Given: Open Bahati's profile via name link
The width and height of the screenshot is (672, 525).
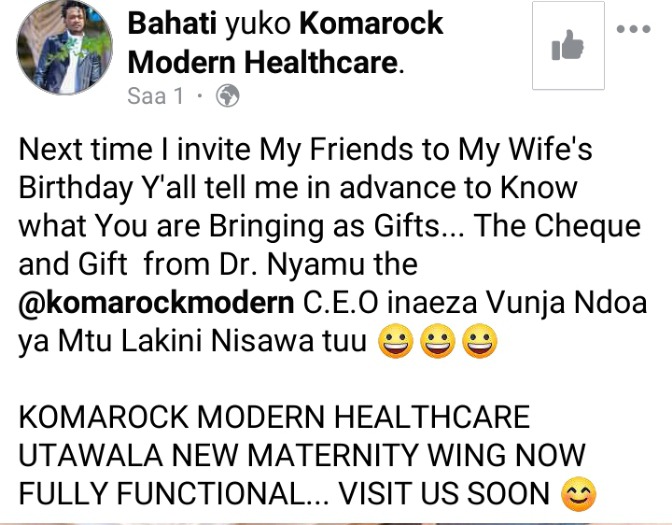Looking at the screenshot, I should click(172, 23).
